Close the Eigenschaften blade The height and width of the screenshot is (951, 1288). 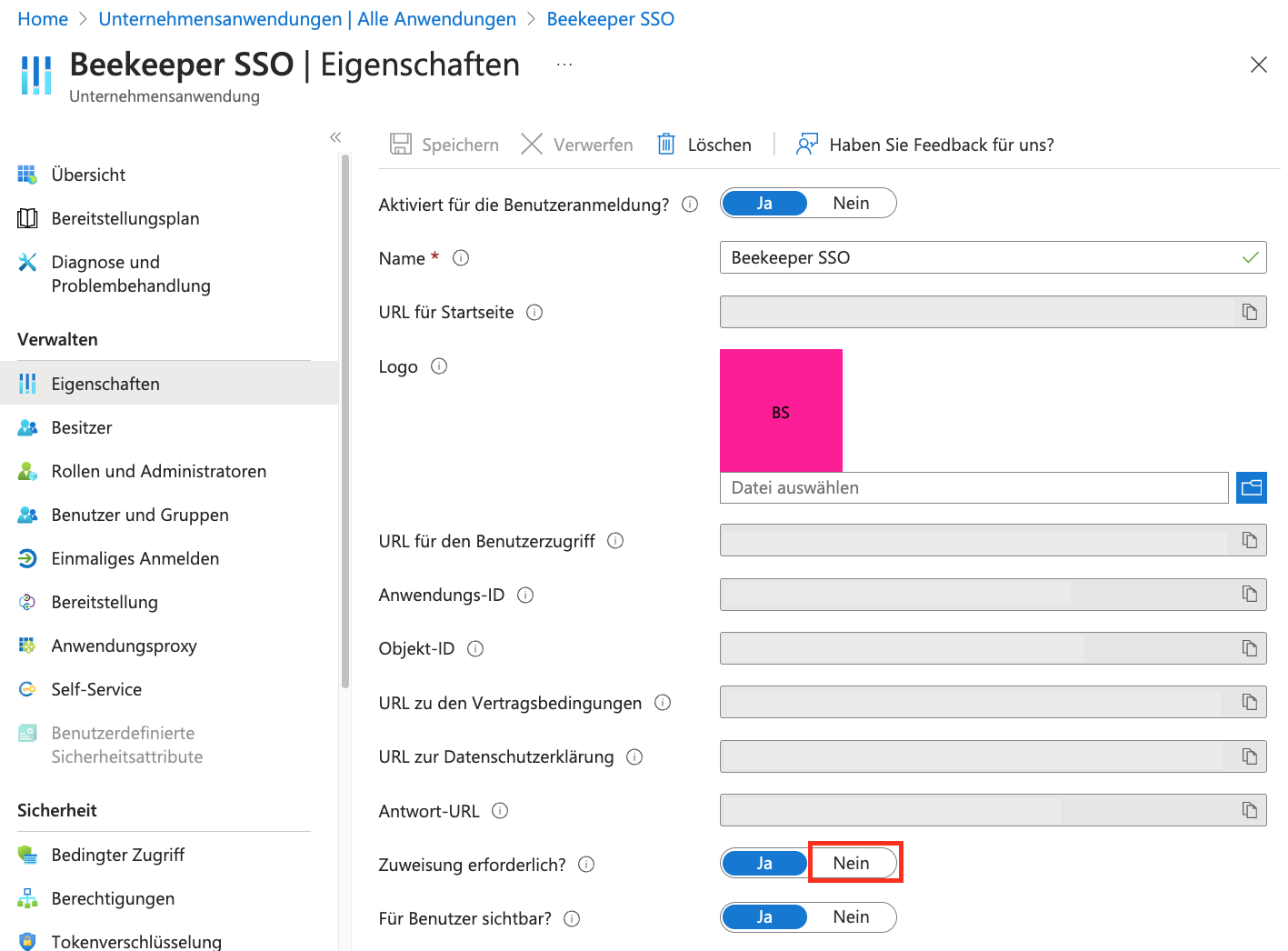point(1259,65)
